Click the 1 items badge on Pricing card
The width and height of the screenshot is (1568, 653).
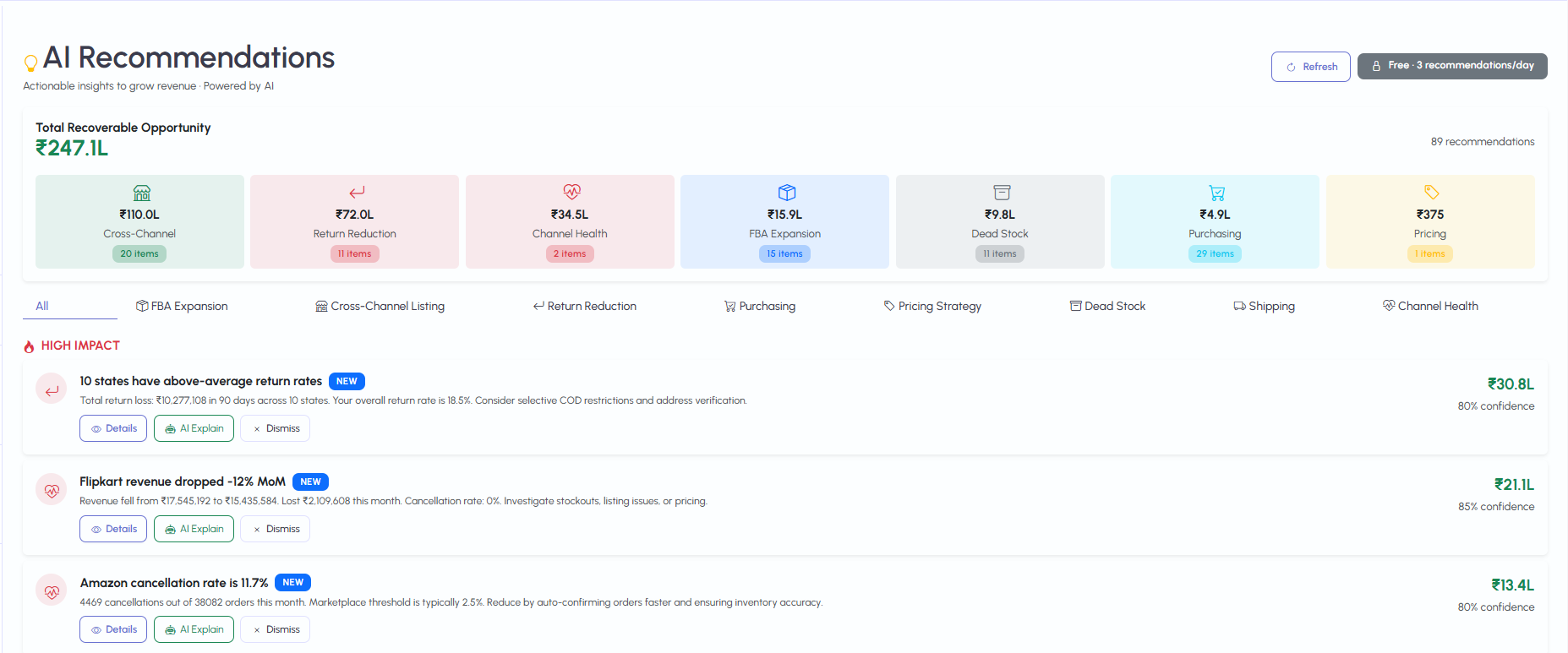coord(1430,253)
